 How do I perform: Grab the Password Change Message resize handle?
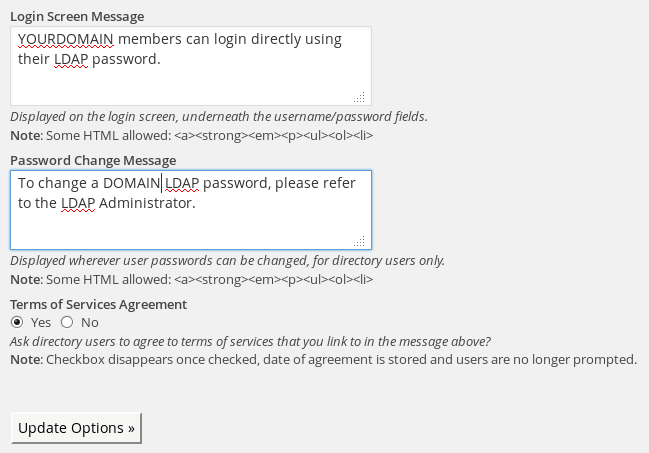[359, 241]
